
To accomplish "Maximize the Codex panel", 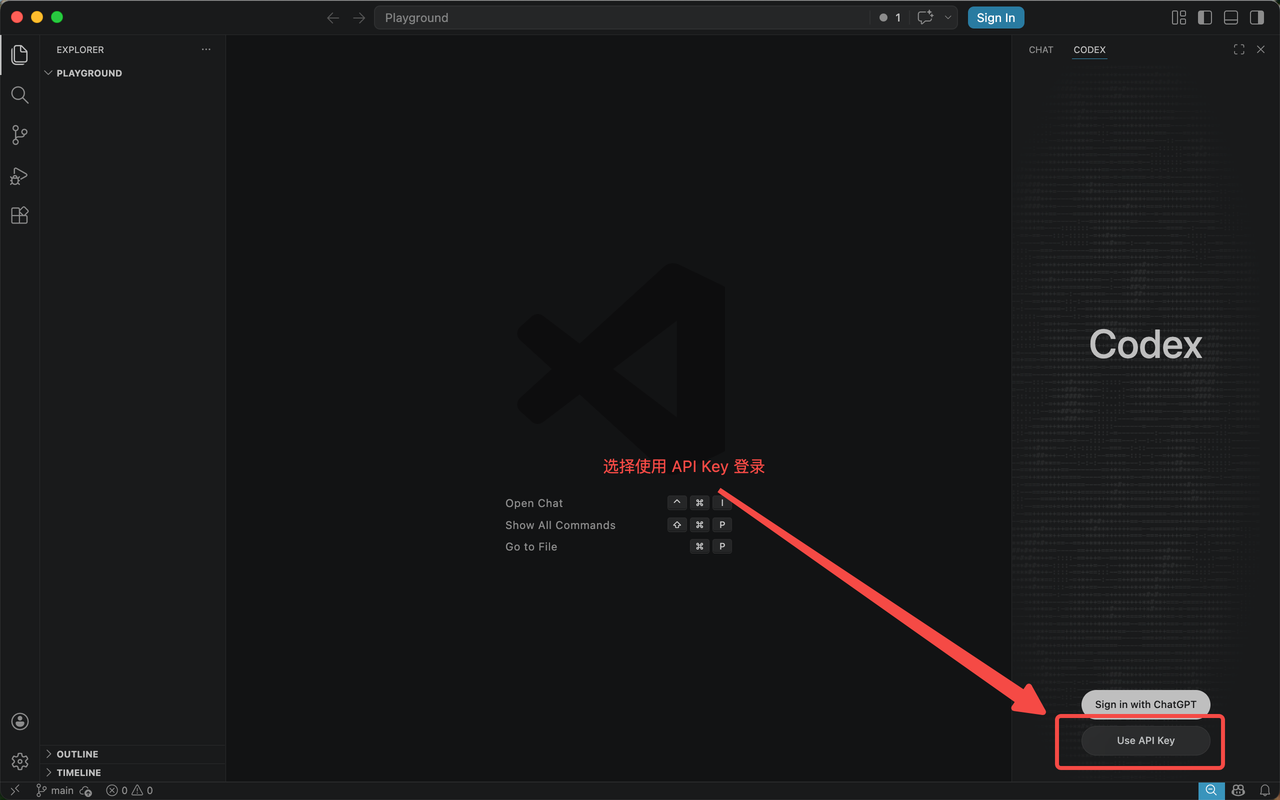I will (x=1239, y=50).
